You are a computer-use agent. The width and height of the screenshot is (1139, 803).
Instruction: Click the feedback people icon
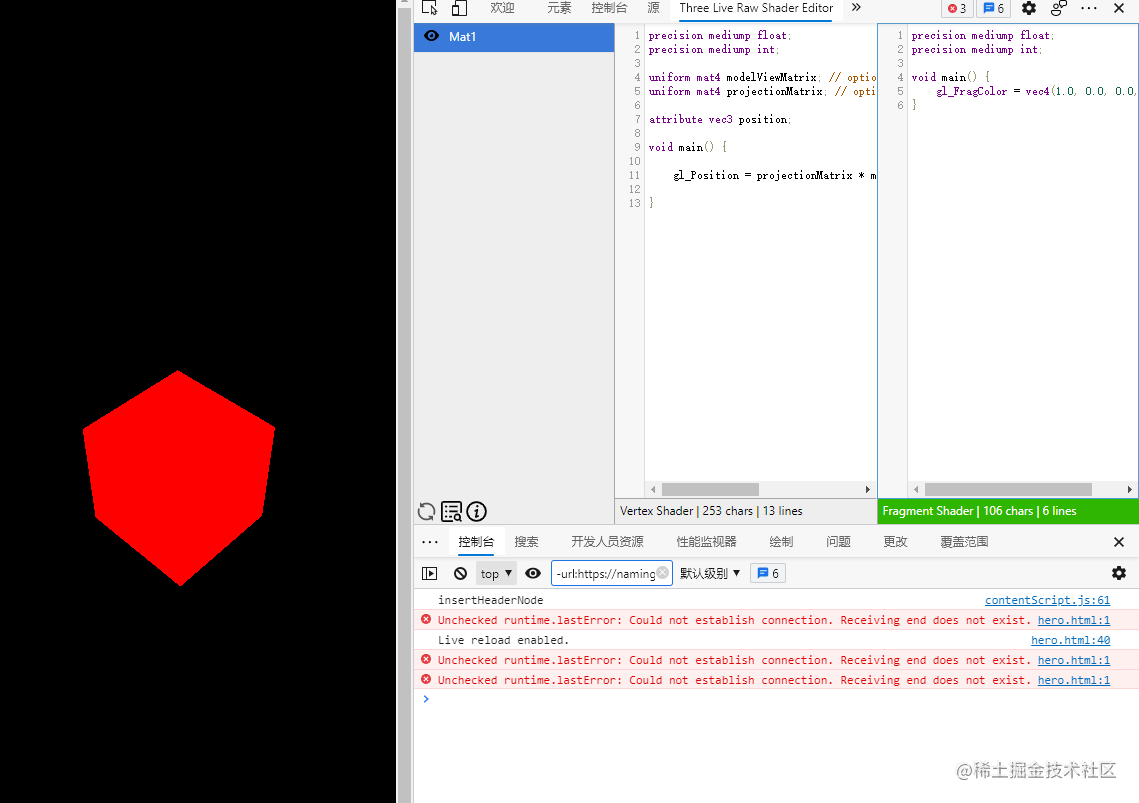[x=1058, y=8]
